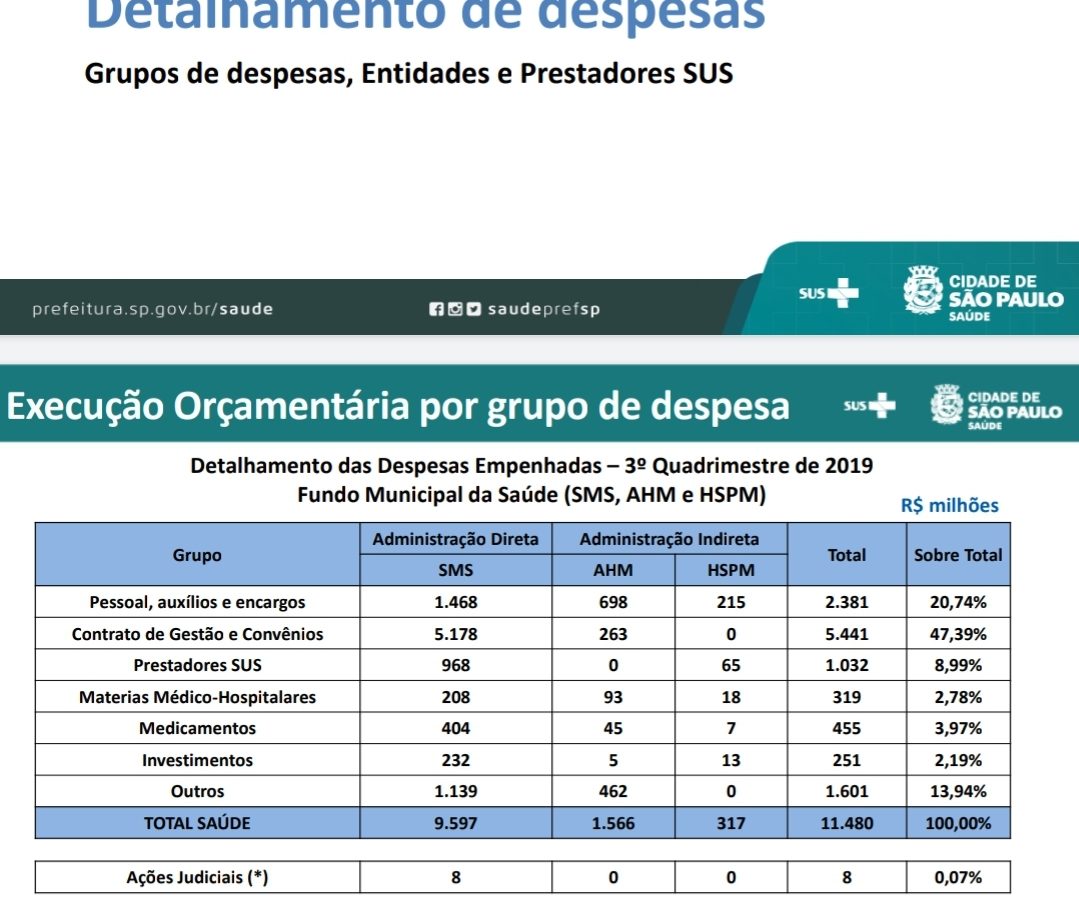Click the 'Administração Indireta' header cell
This screenshot has width=1079, height=900.
[669, 539]
